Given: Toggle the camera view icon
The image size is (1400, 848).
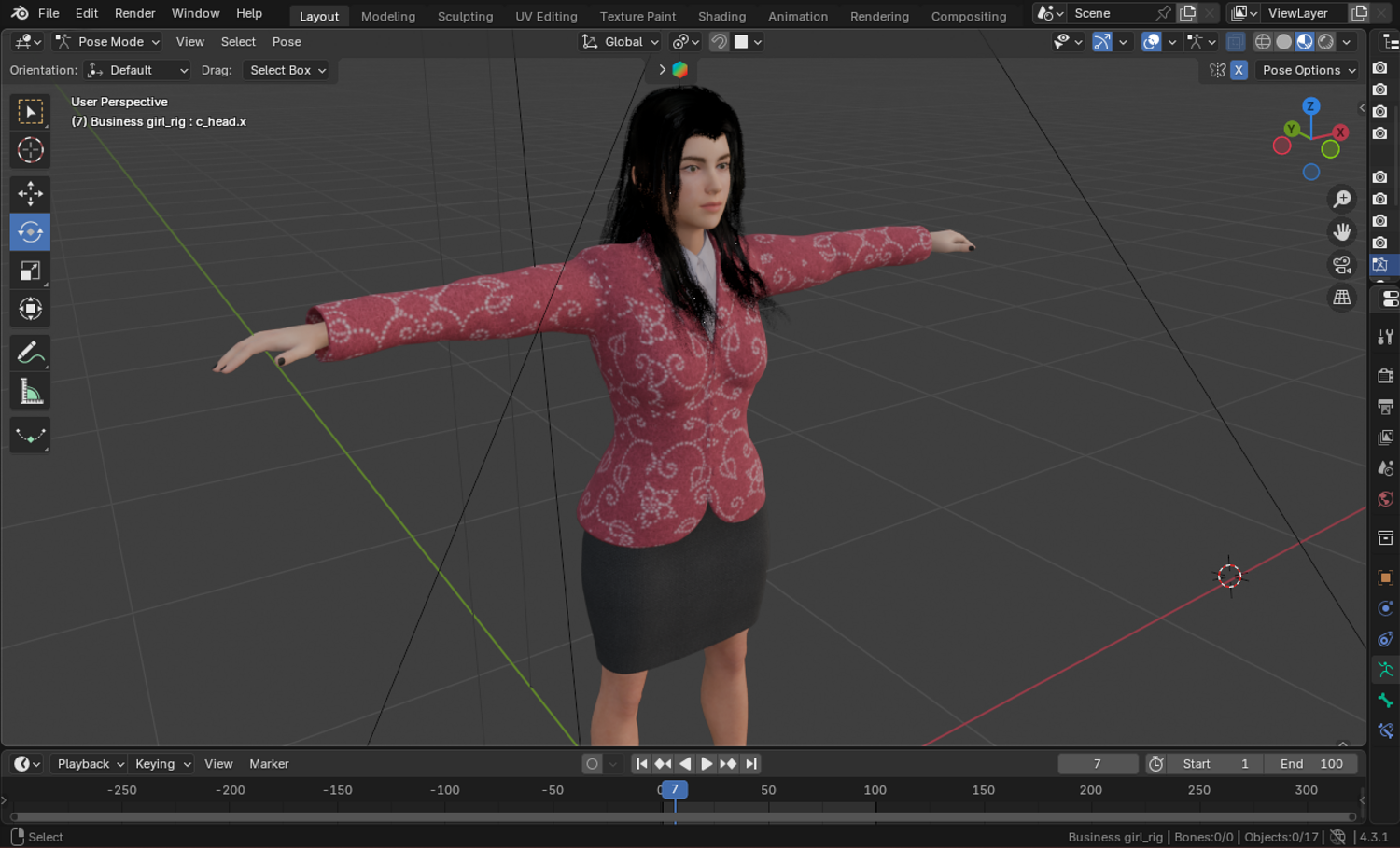Looking at the screenshot, I should tap(1342, 265).
